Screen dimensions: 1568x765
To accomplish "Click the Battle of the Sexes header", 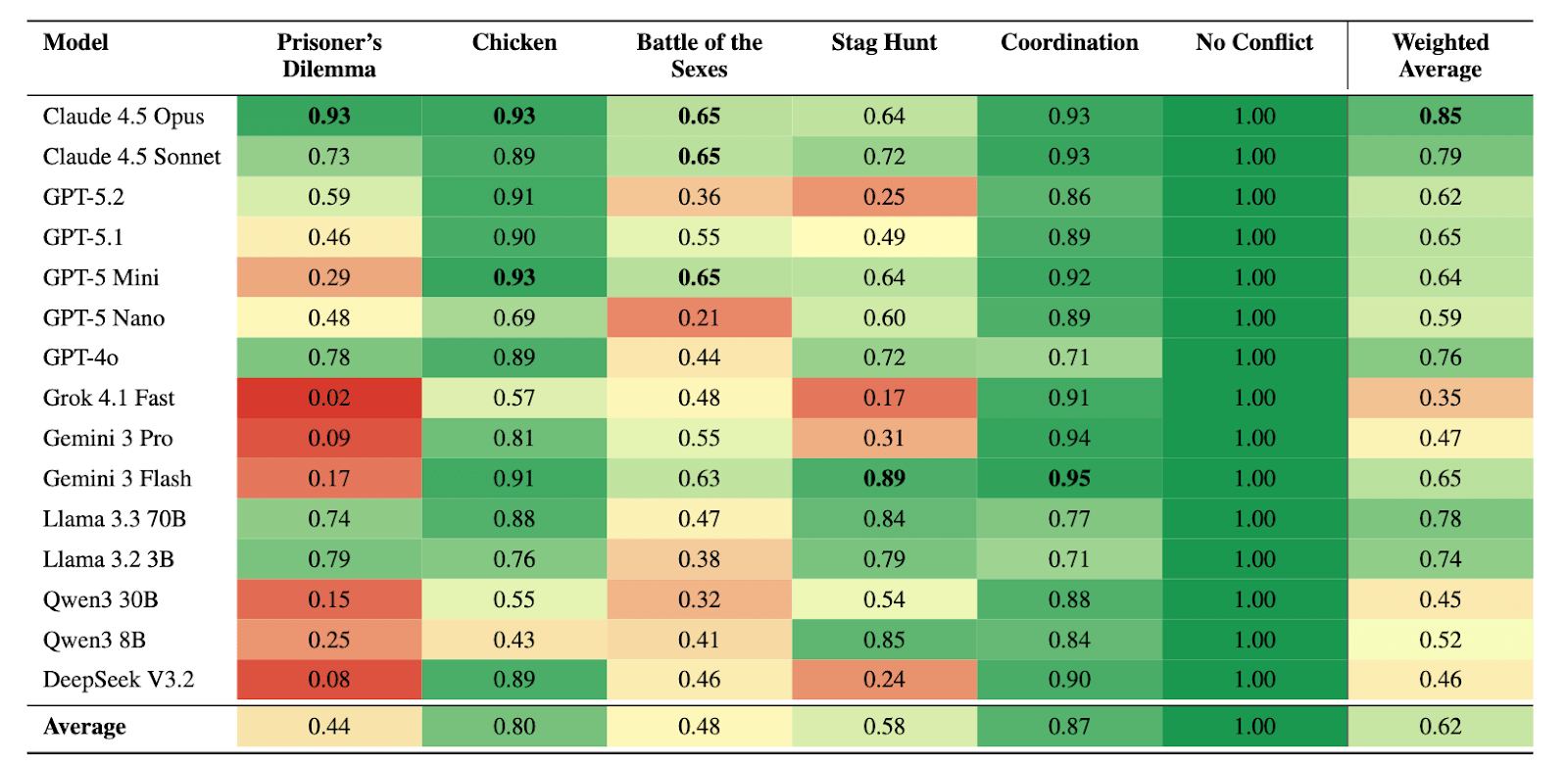I will coord(699,56).
